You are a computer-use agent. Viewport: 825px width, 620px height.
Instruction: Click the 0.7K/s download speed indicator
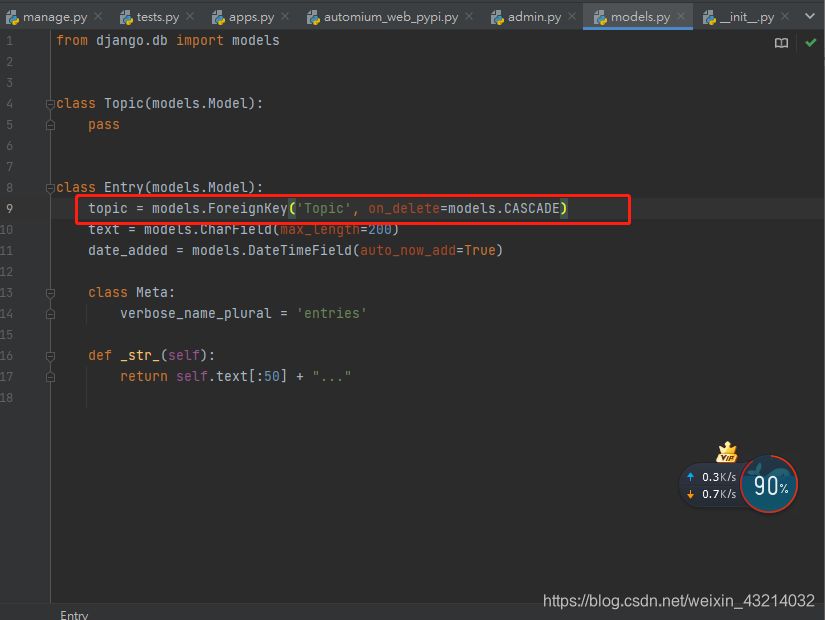[712, 494]
